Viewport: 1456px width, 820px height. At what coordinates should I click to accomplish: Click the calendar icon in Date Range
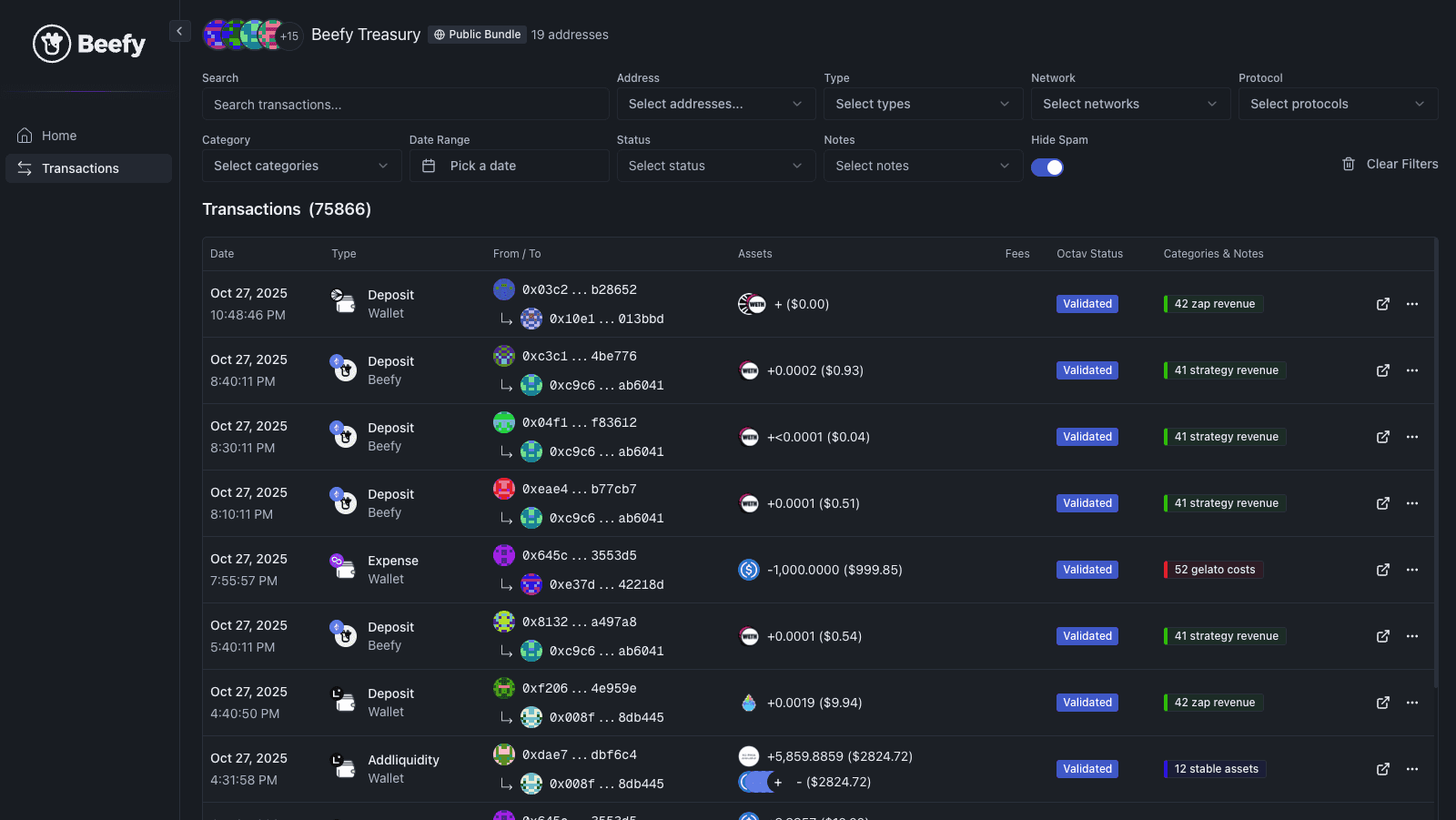[430, 166]
